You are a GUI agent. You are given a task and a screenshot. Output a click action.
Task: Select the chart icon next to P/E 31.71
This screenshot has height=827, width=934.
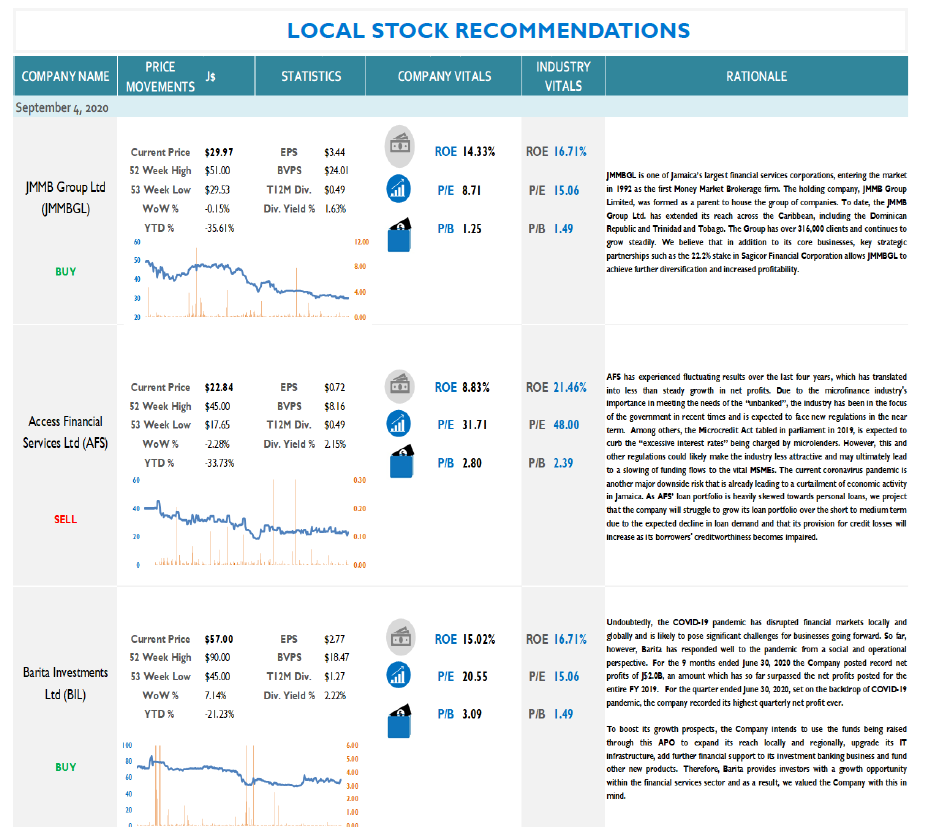pyautogui.click(x=398, y=424)
